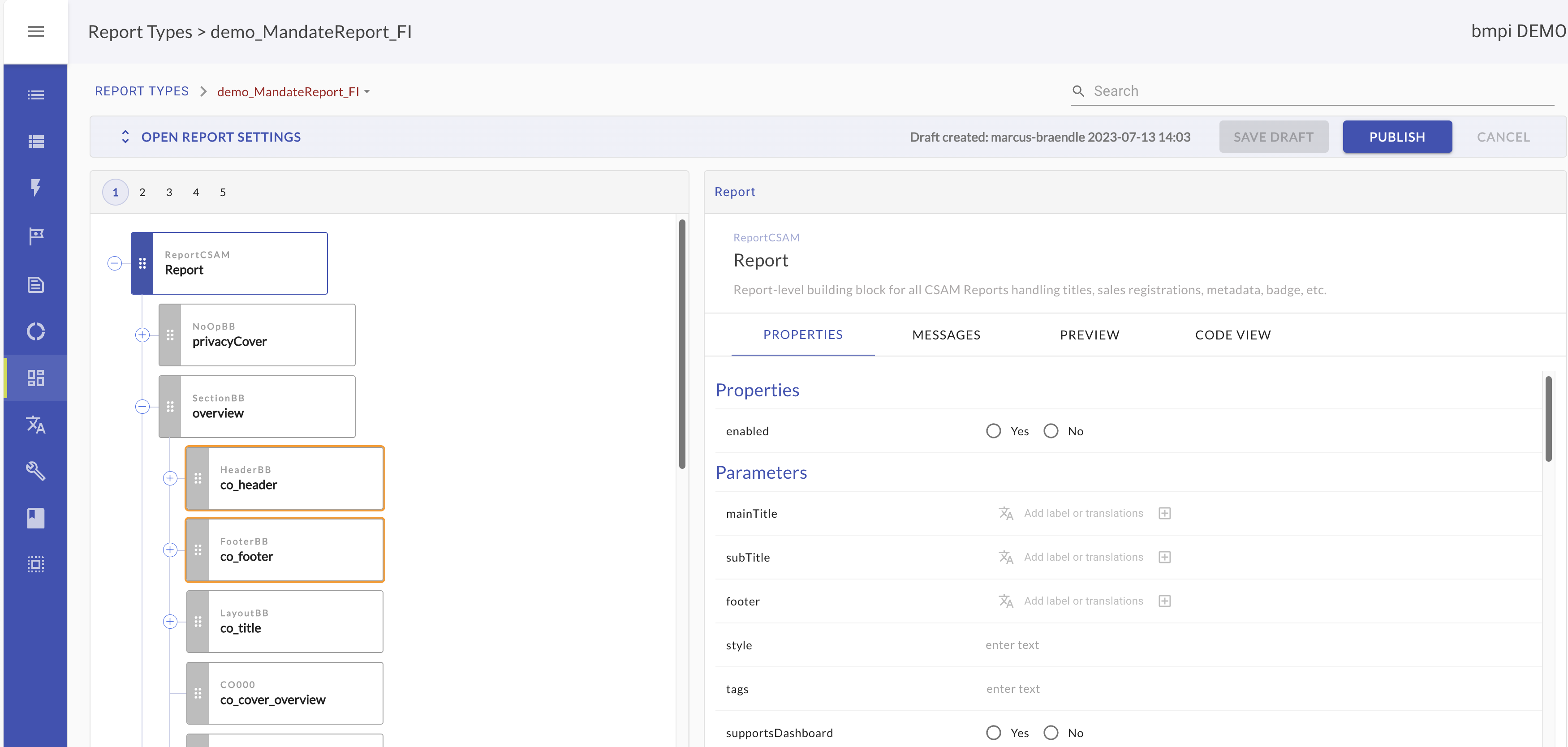Click the dashboard widgets sidebar icon
The image size is (1568, 747).
pyautogui.click(x=35, y=378)
